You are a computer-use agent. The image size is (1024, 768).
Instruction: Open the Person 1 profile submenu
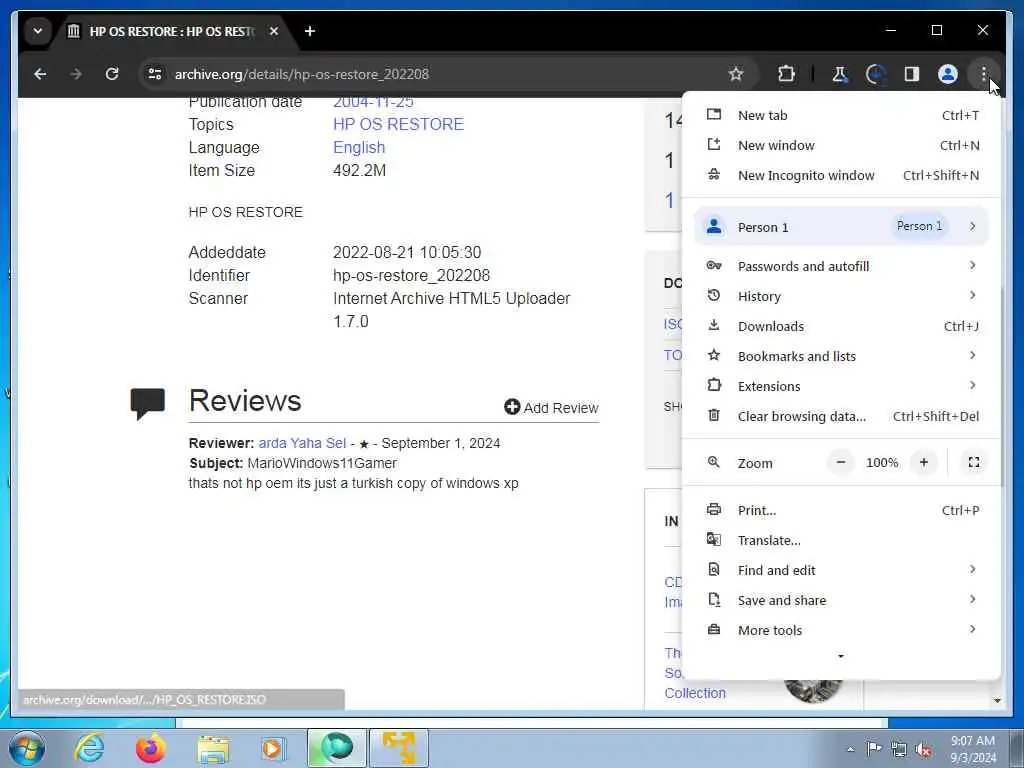point(841,226)
